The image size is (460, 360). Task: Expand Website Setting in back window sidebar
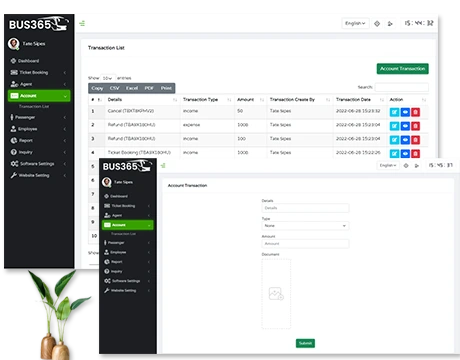(39, 175)
